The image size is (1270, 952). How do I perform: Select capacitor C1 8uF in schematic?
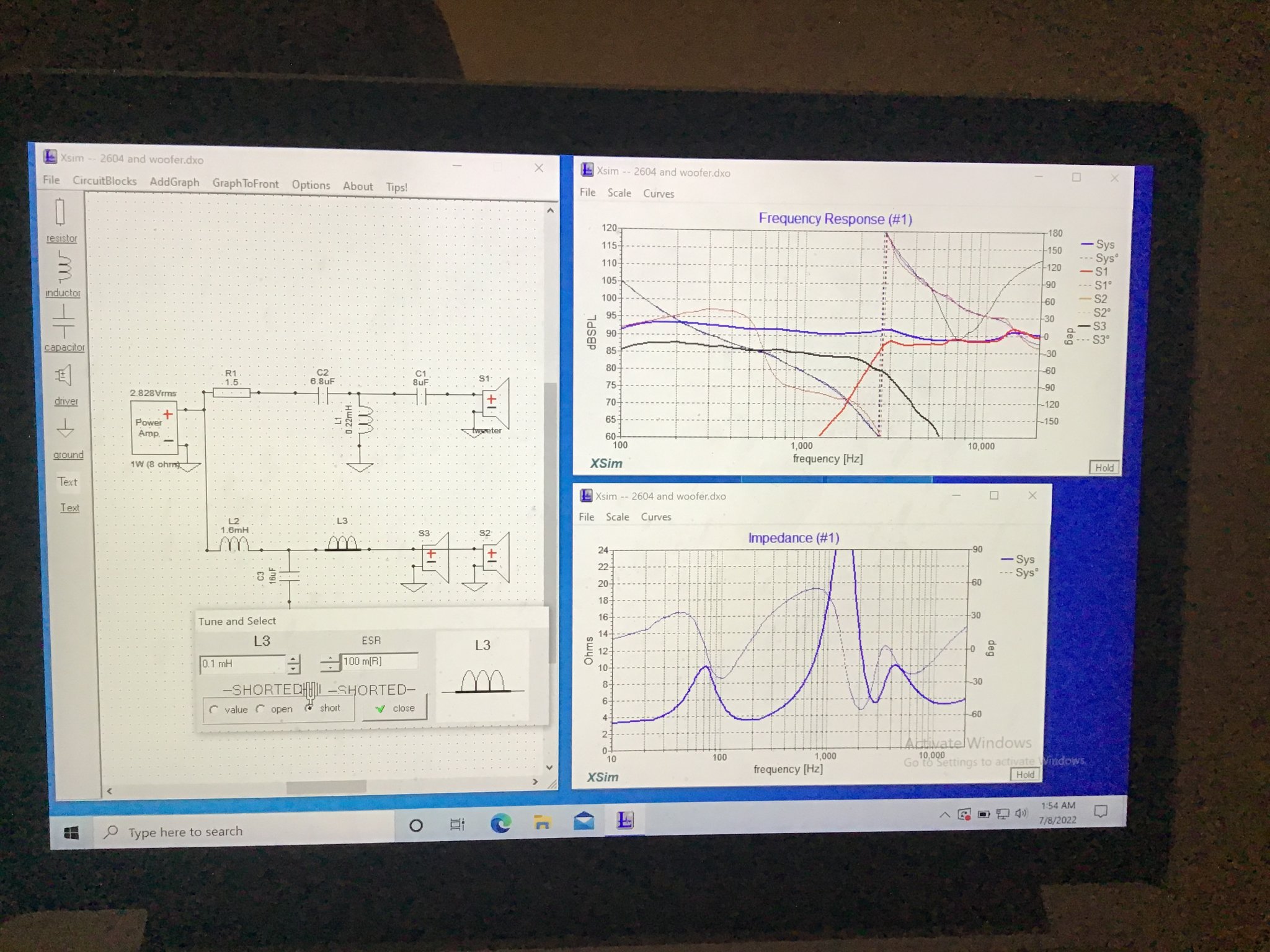pos(422,395)
